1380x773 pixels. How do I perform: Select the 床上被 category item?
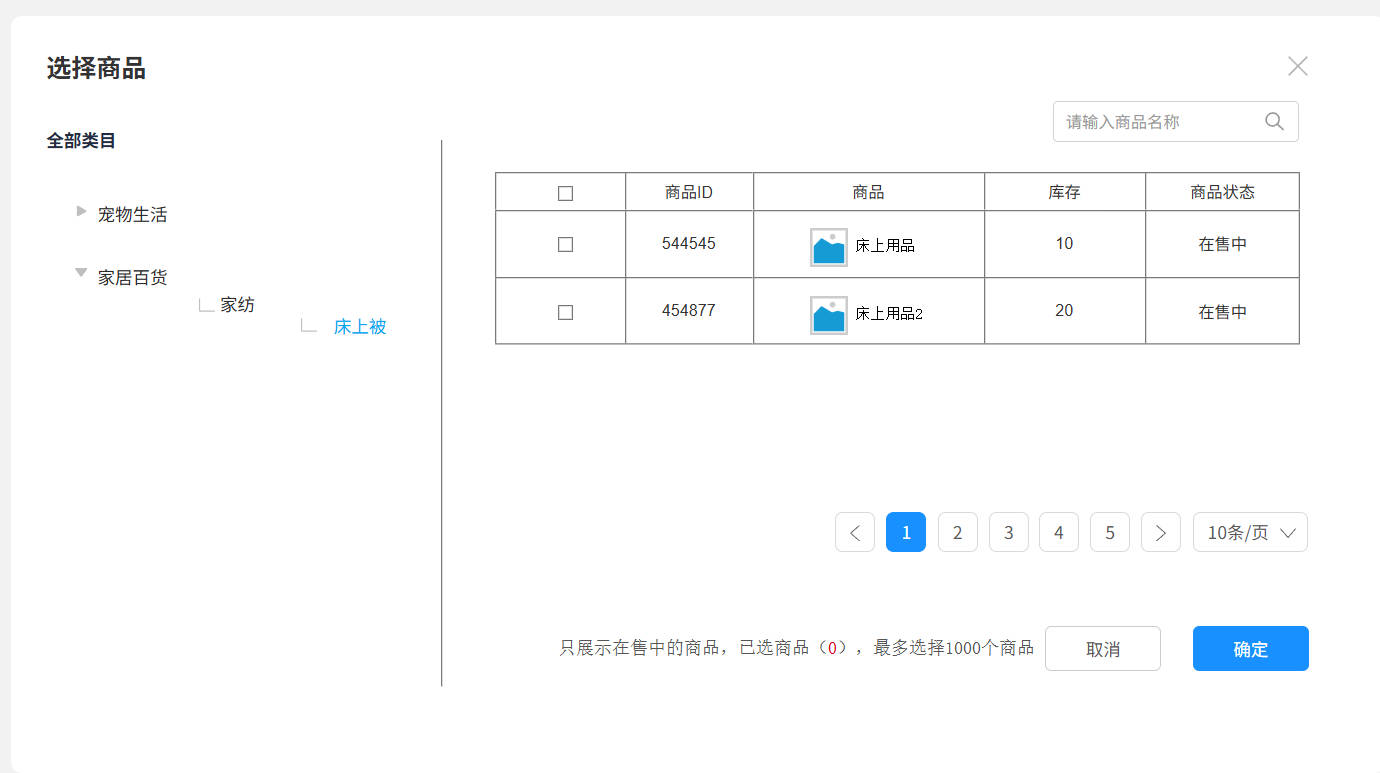click(x=359, y=327)
